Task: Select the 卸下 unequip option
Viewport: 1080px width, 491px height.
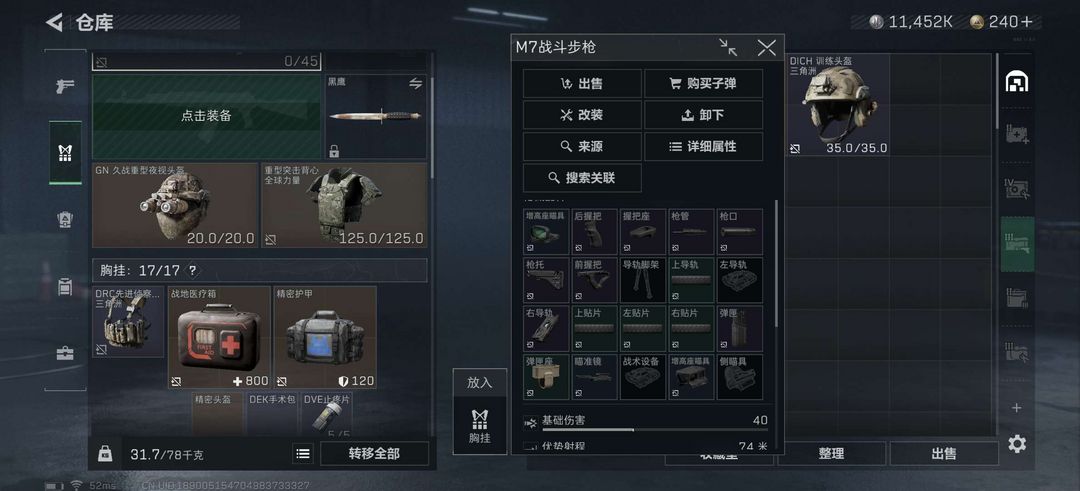Action: [x=703, y=115]
